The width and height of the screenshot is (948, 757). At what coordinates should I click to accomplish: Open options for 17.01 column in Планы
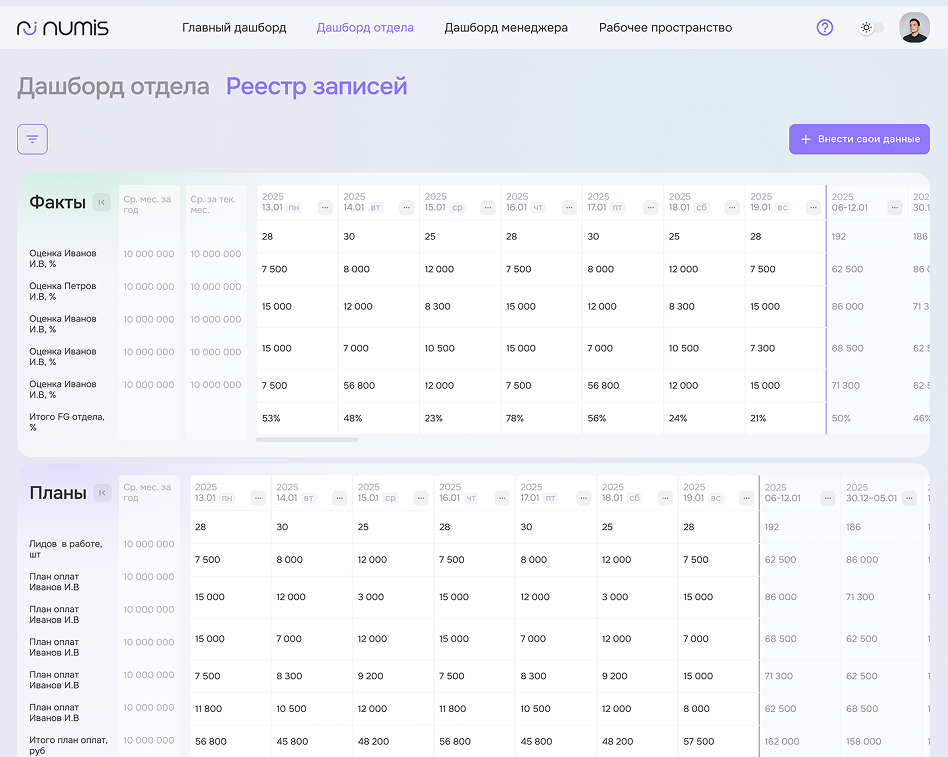pyautogui.click(x=584, y=498)
